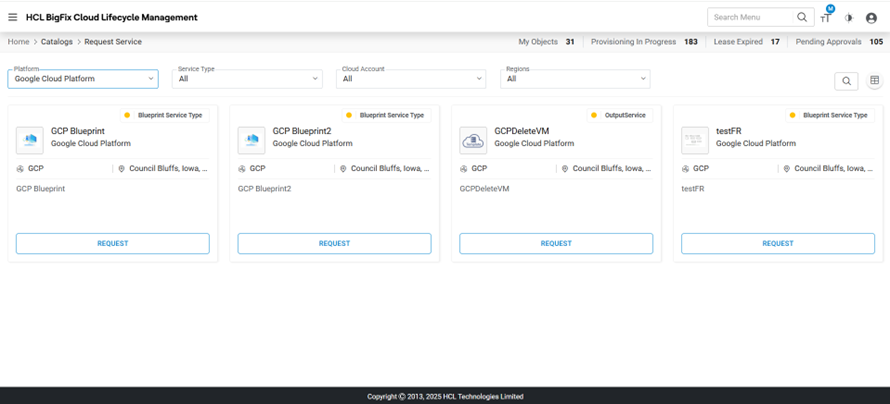Click the GCP Blueprint card title

78,131
